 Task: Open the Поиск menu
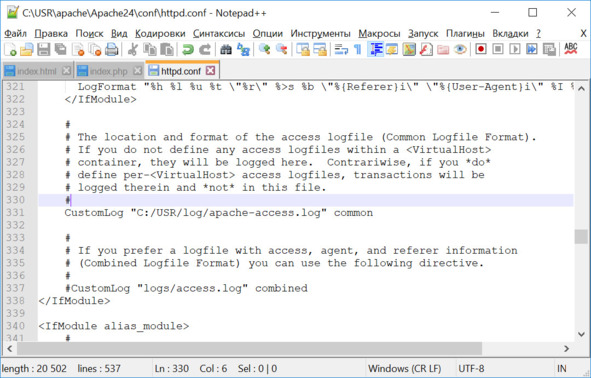[x=89, y=34]
